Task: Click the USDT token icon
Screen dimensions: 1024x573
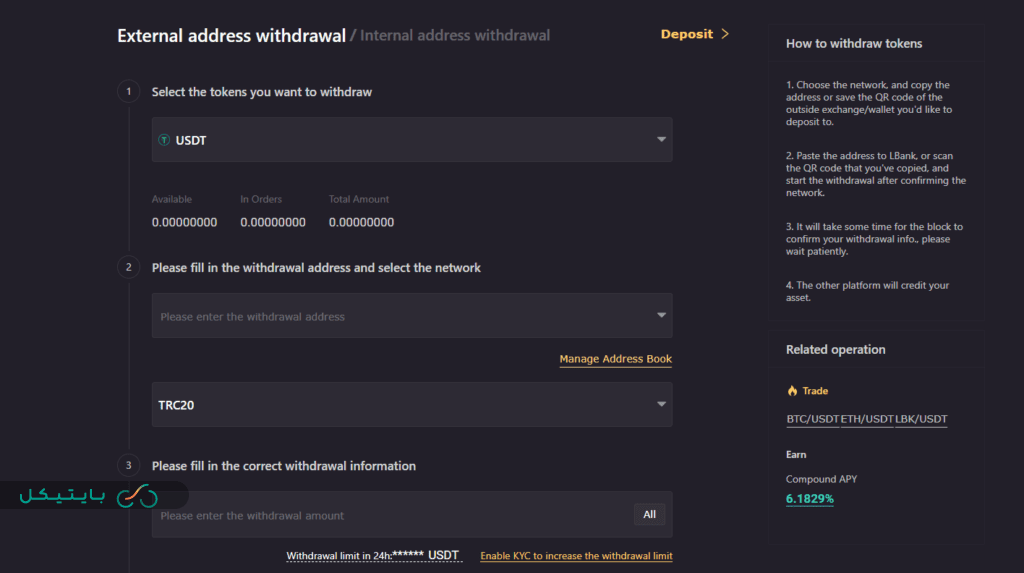Action: [164, 140]
